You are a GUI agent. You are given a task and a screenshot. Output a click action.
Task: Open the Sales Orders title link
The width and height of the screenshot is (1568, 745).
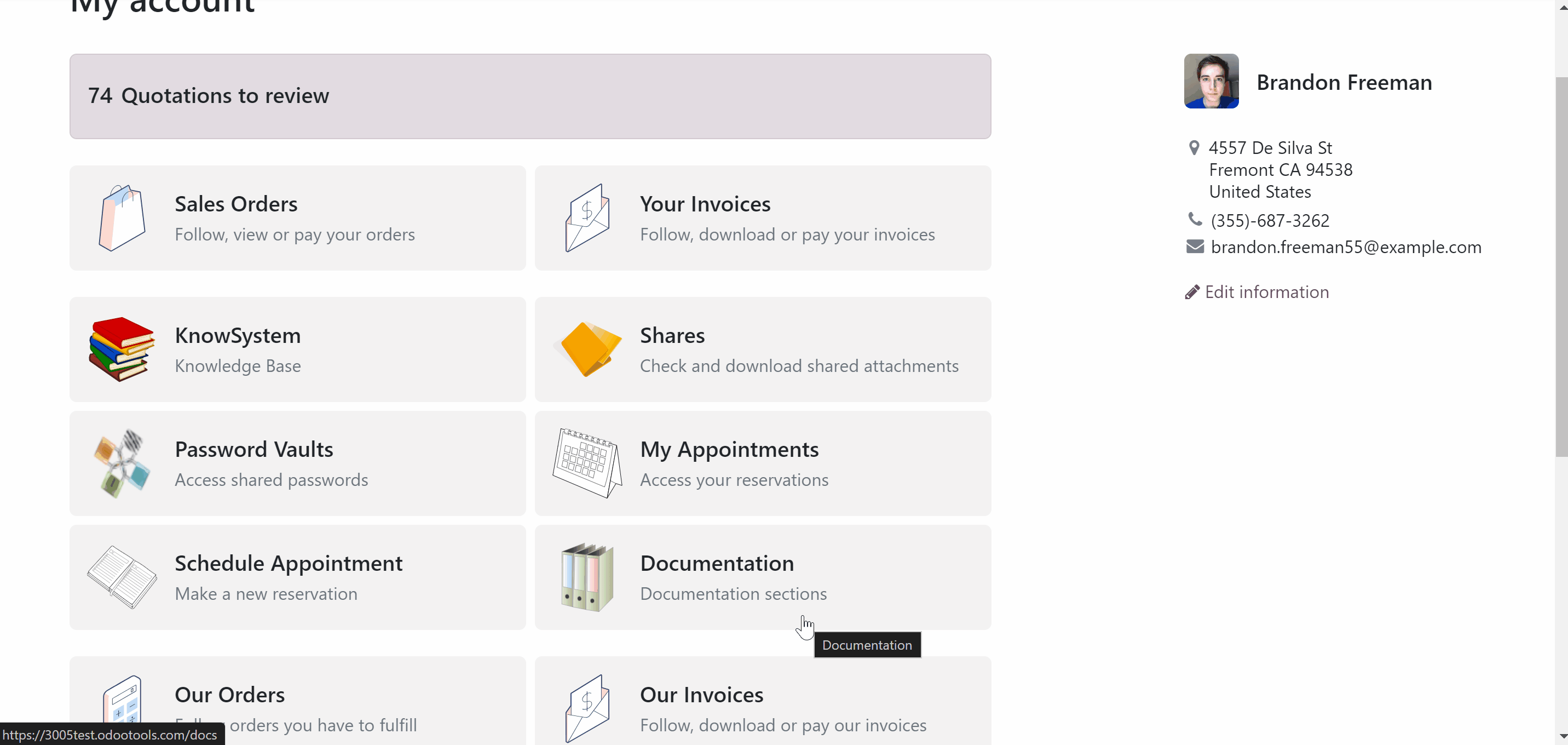coord(236,204)
